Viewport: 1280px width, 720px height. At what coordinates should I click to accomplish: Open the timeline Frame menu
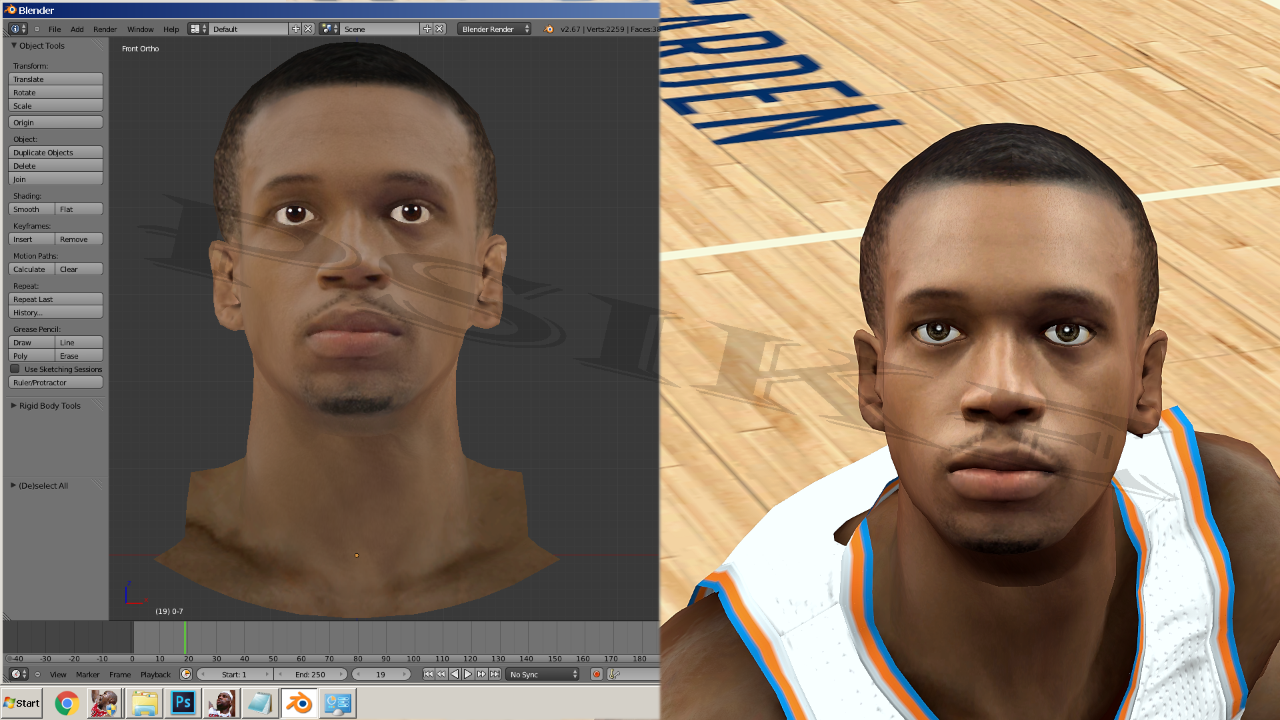tap(120, 674)
